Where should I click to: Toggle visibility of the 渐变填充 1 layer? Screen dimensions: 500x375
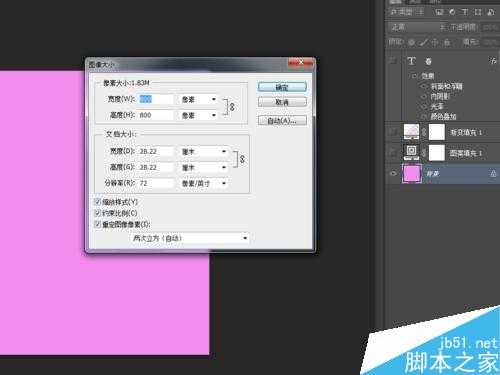[393, 132]
